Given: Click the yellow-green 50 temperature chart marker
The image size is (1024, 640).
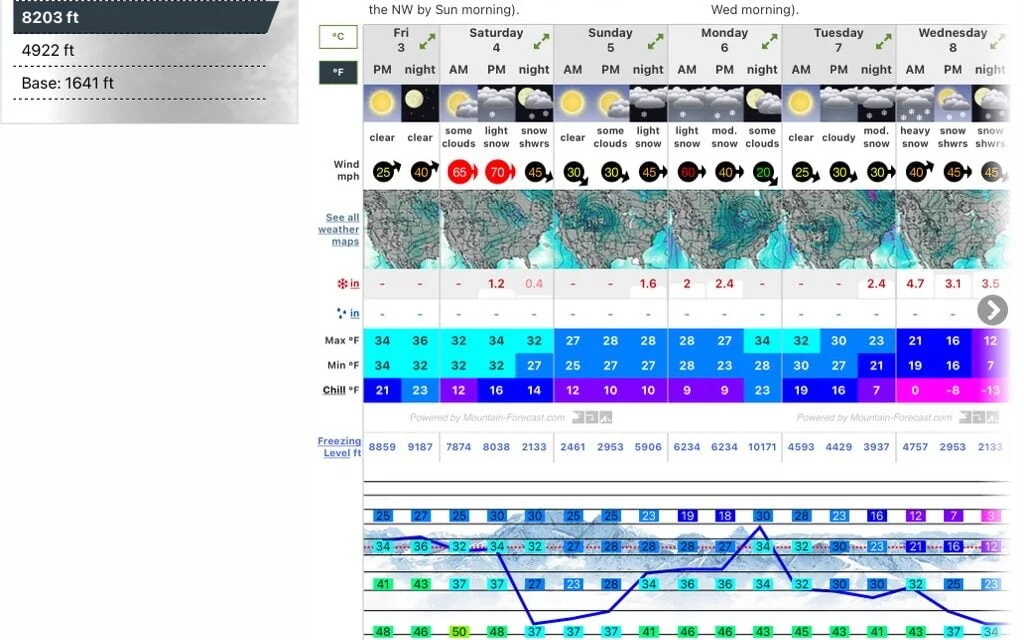Looking at the screenshot, I should click(459, 632).
